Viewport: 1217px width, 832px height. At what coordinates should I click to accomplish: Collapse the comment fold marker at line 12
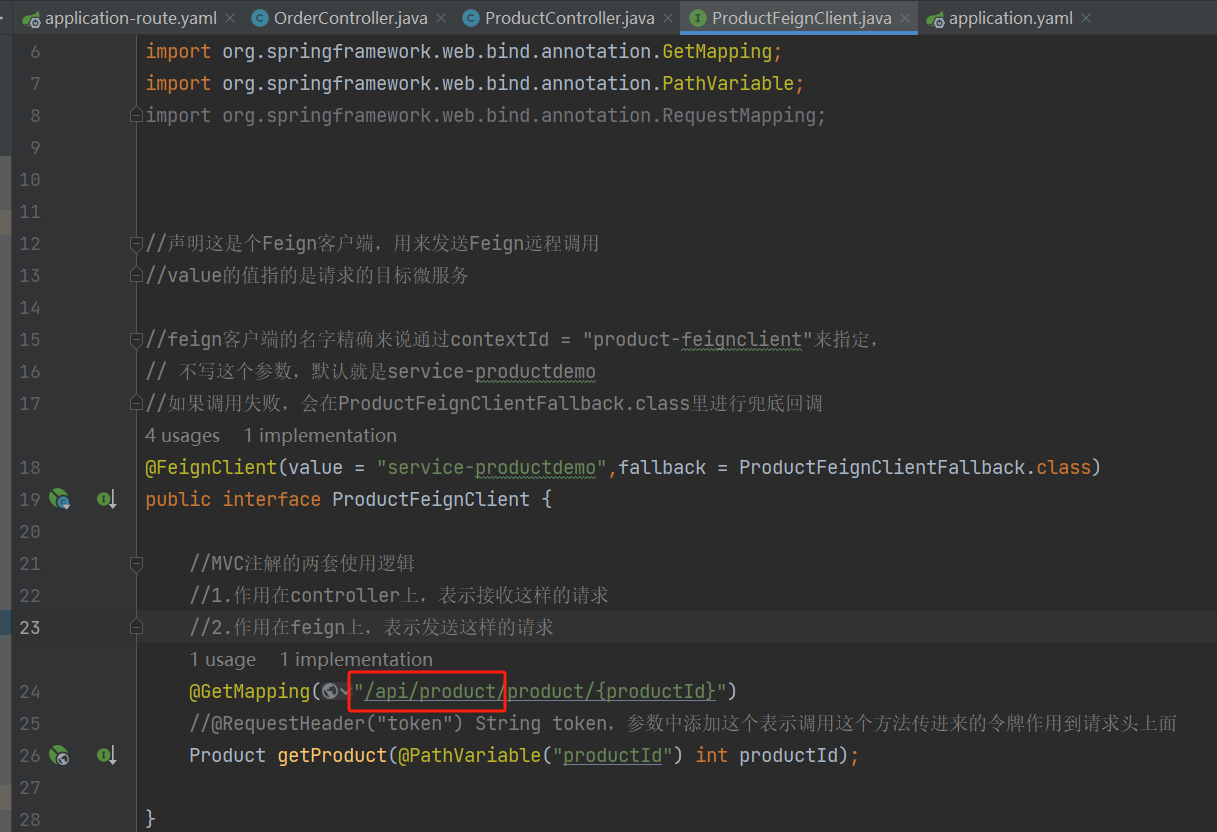[x=136, y=243]
